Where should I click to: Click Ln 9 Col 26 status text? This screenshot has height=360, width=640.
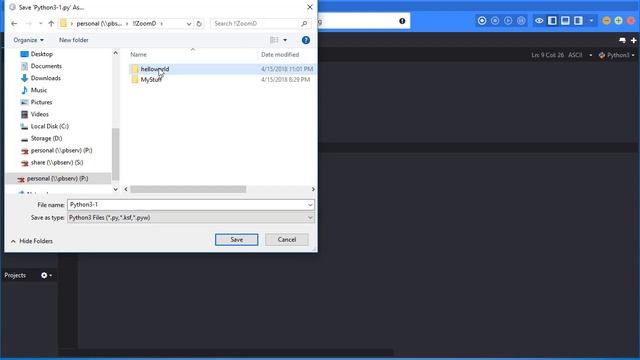pos(547,55)
